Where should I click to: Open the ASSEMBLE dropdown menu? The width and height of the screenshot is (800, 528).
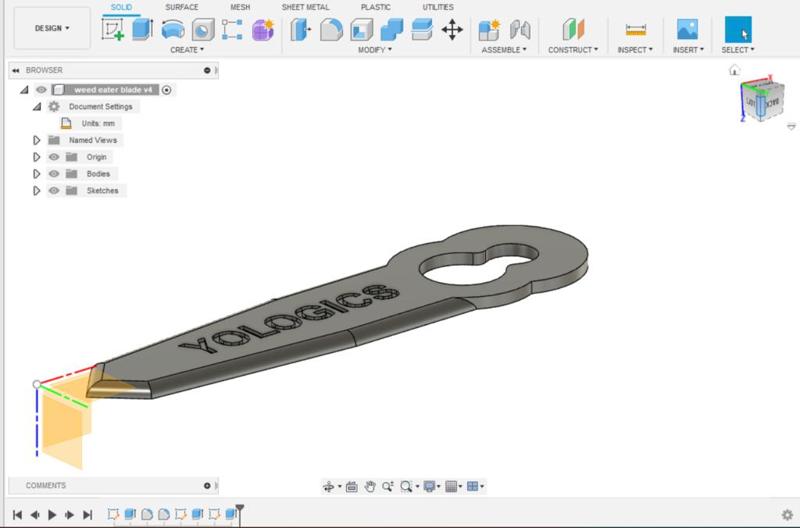click(x=504, y=49)
